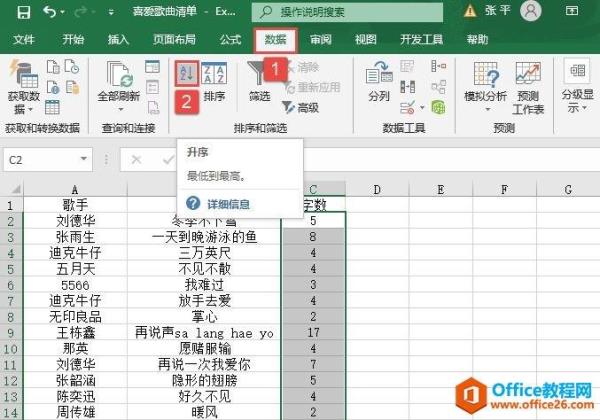The image size is (600, 420).
Task: Switch to the 视图 tab
Action: pos(365,39)
